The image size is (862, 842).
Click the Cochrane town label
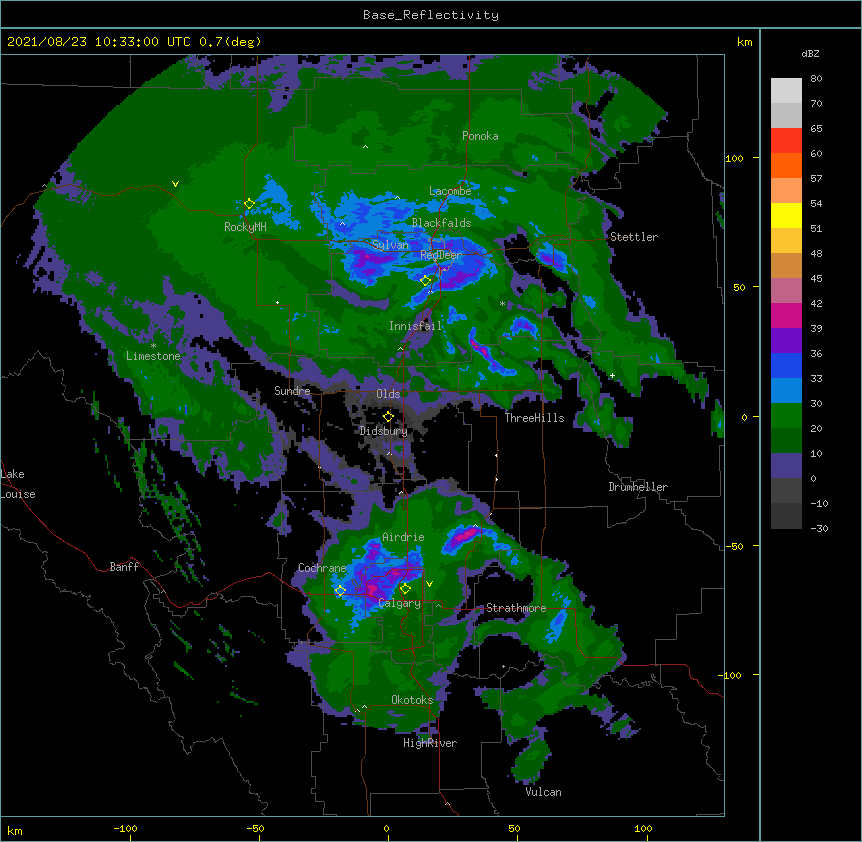(x=322, y=568)
